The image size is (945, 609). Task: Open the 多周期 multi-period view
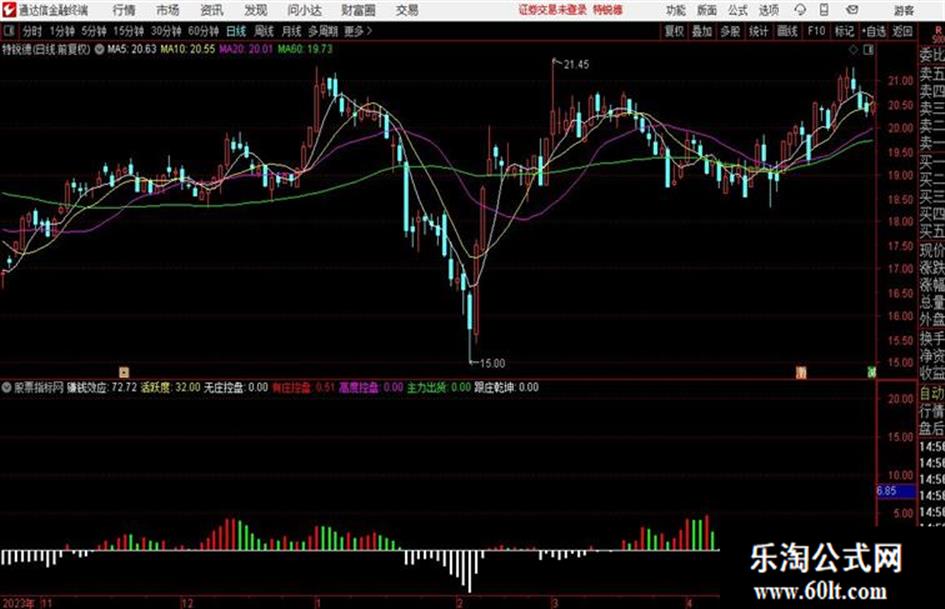pos(323,31)
